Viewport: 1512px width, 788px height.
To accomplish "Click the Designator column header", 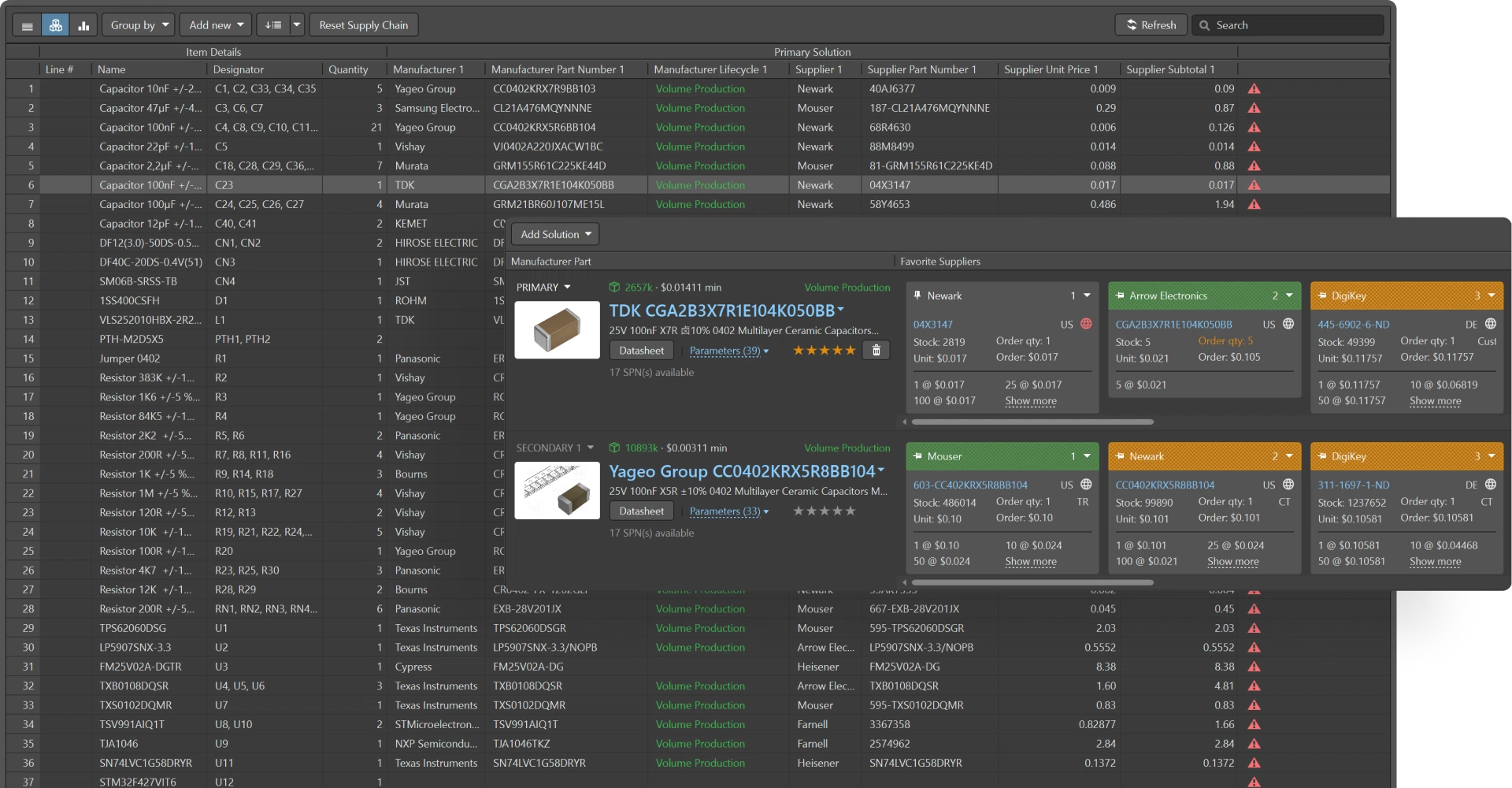I will (x=238, y=69).
